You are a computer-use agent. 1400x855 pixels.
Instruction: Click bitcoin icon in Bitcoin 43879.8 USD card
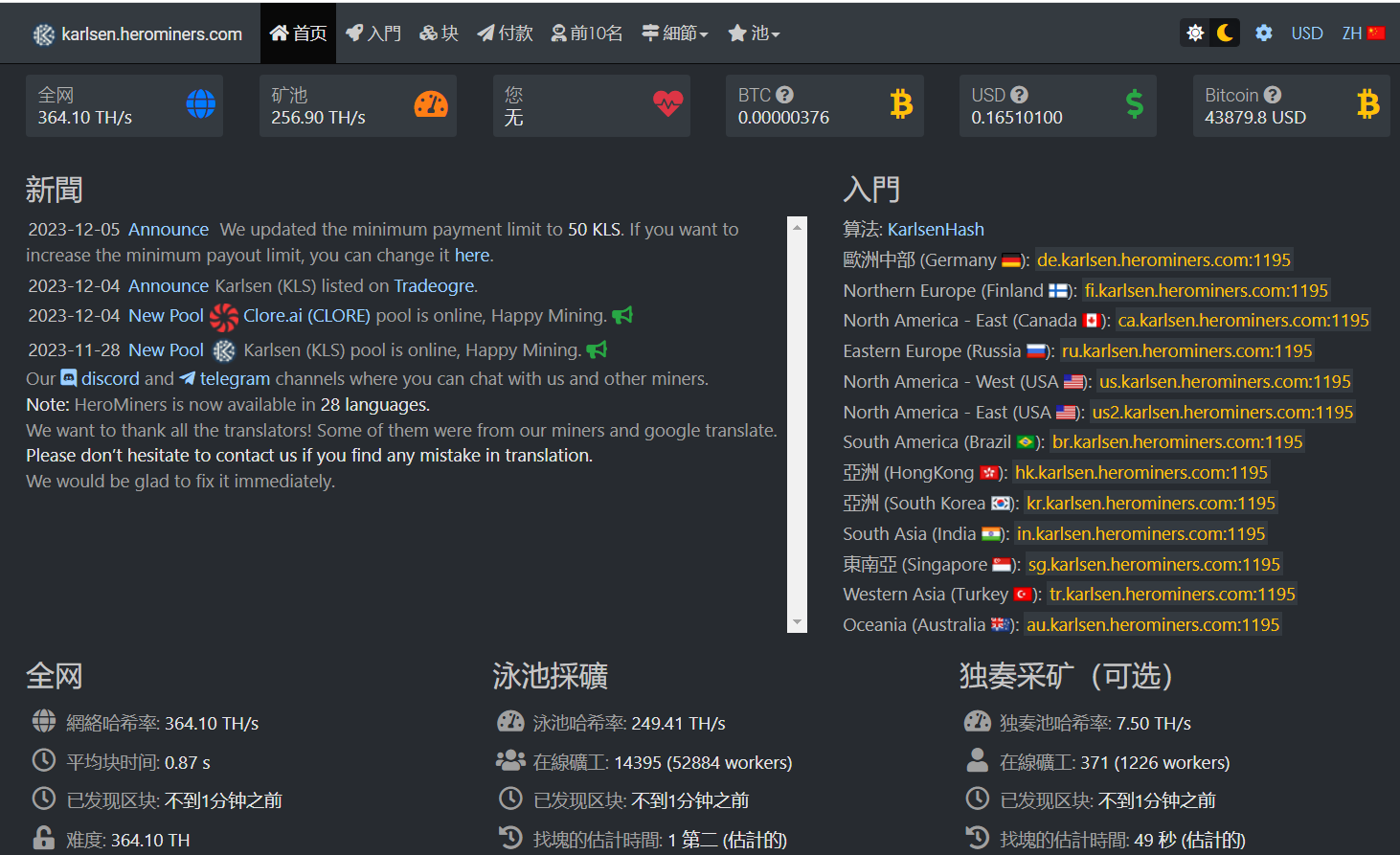coord(1368,103)
